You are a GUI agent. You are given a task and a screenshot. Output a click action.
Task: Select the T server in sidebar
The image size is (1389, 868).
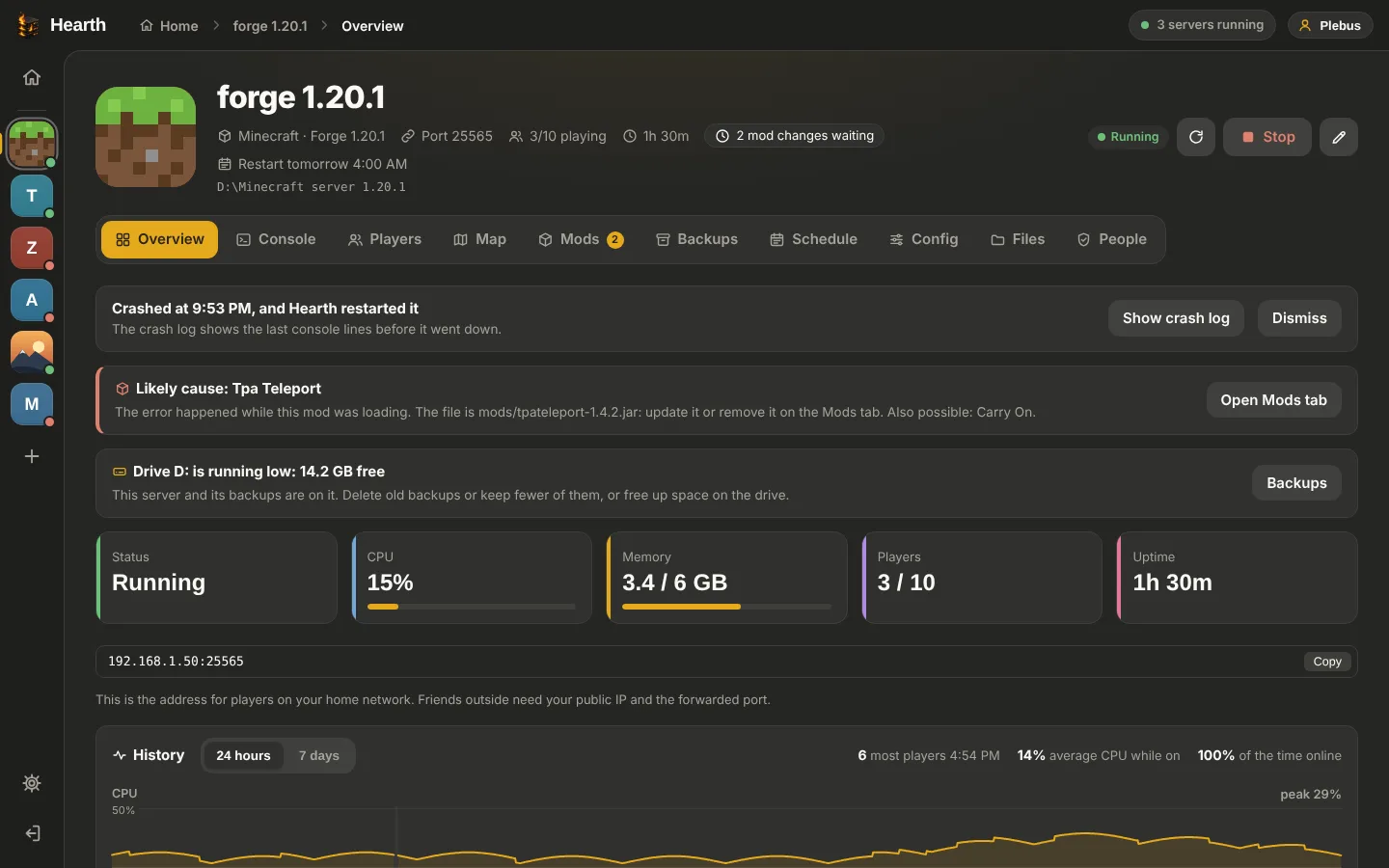32,196
